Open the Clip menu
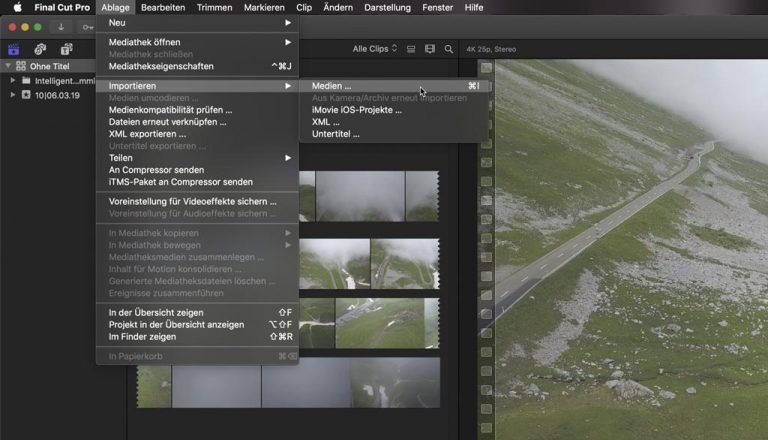This screenshot has width=768, height=440. click(304, 7)
